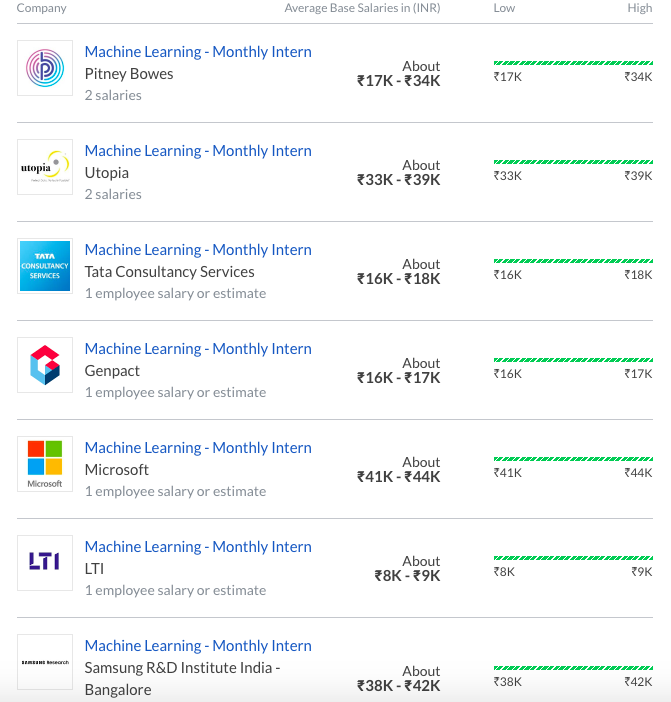Open Microsoft Machine Learning Monthly Intern link

pyautogui.click(x=198, y=448)
